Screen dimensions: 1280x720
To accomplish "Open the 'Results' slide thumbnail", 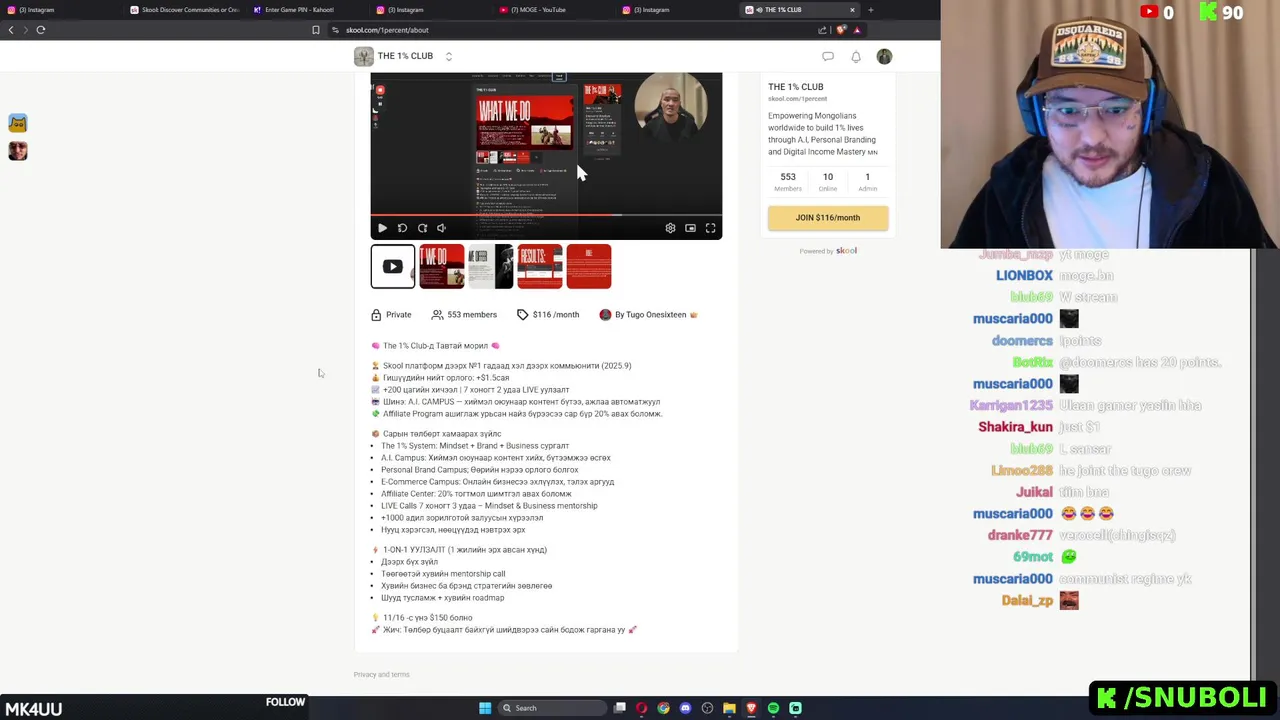I will [539, 266].
